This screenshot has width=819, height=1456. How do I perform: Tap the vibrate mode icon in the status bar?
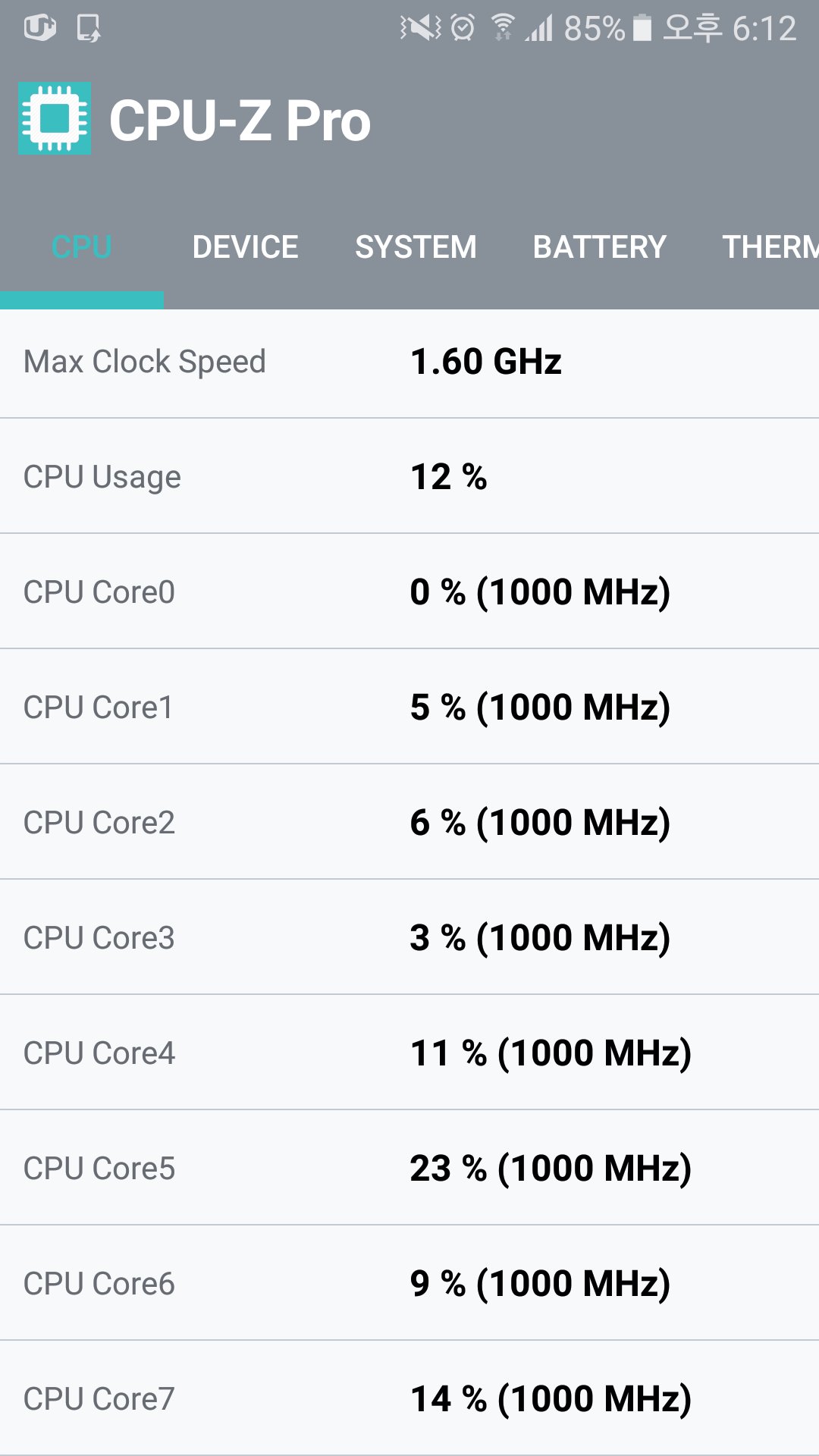[419, 27]
